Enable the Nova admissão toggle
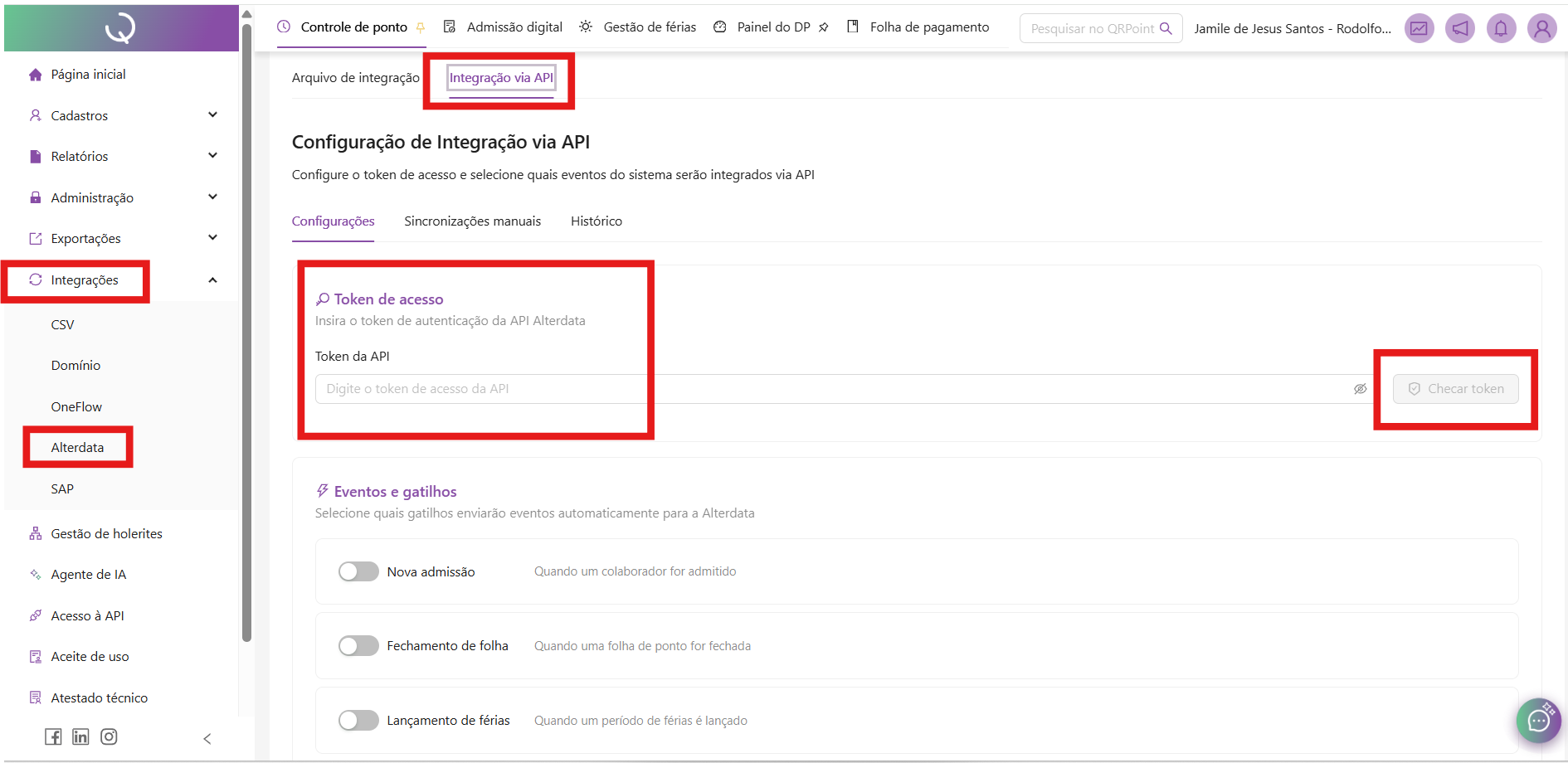 click(358, 571)
